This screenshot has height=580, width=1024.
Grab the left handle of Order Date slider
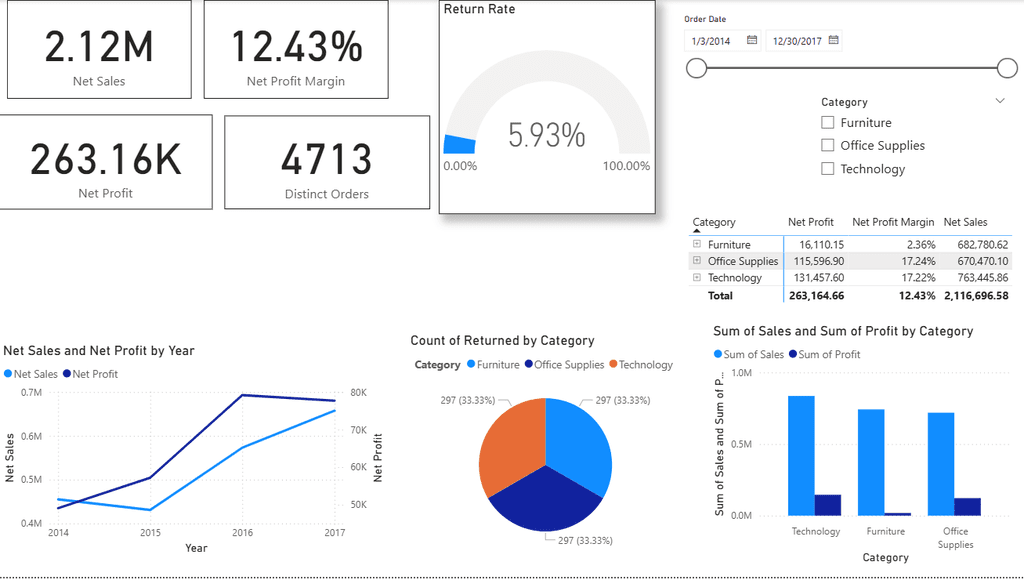tap(697, 68)
